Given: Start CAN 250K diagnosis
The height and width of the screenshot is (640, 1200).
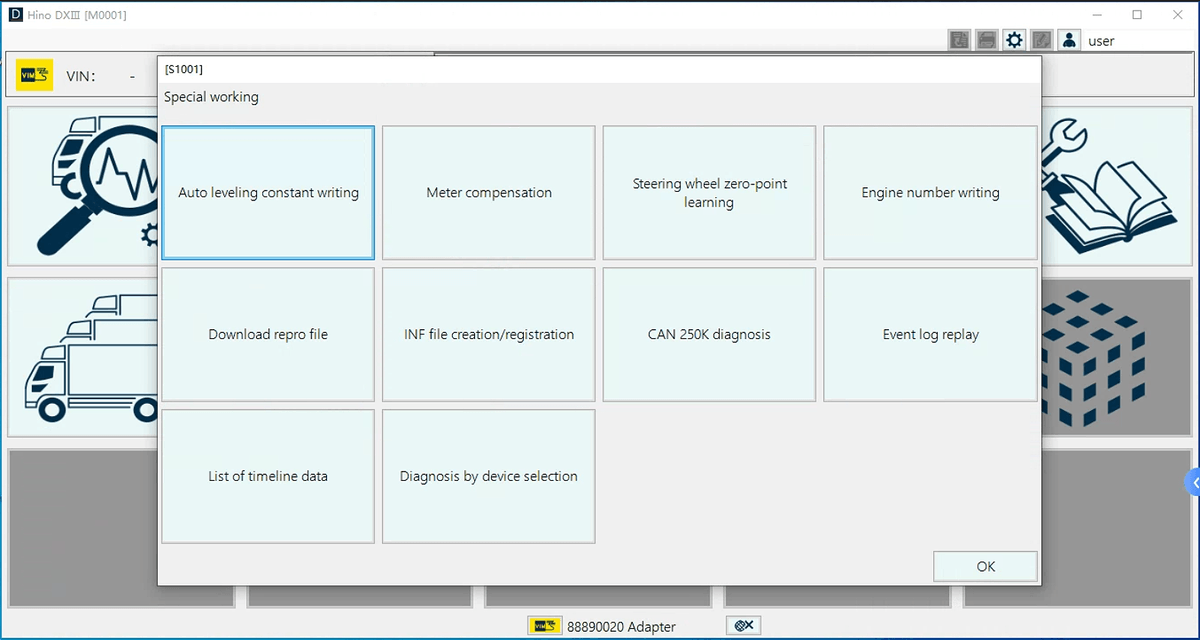Looking at the screenshot, I should [709, 335].
